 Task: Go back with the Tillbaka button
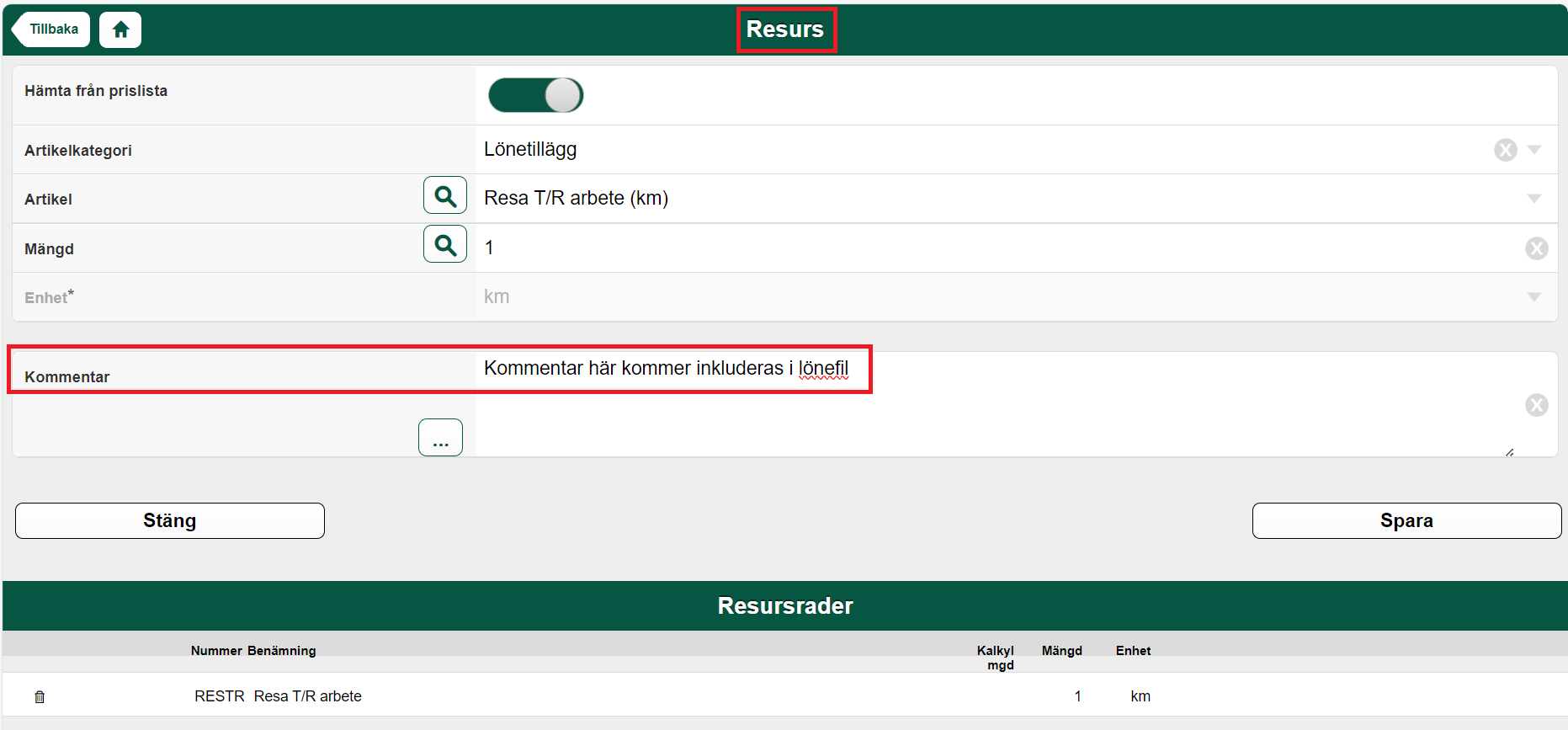click(52, 29)
